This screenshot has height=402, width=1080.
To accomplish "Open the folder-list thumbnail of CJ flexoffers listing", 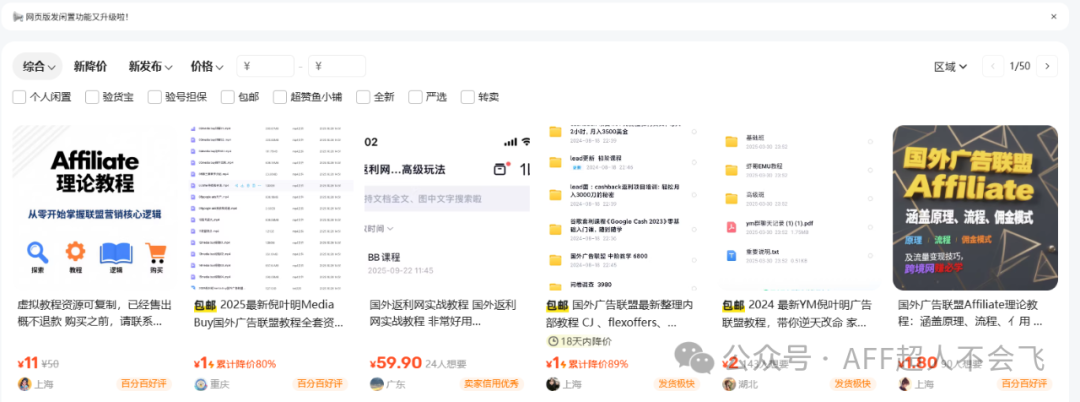I will click(x=623, y=208).
